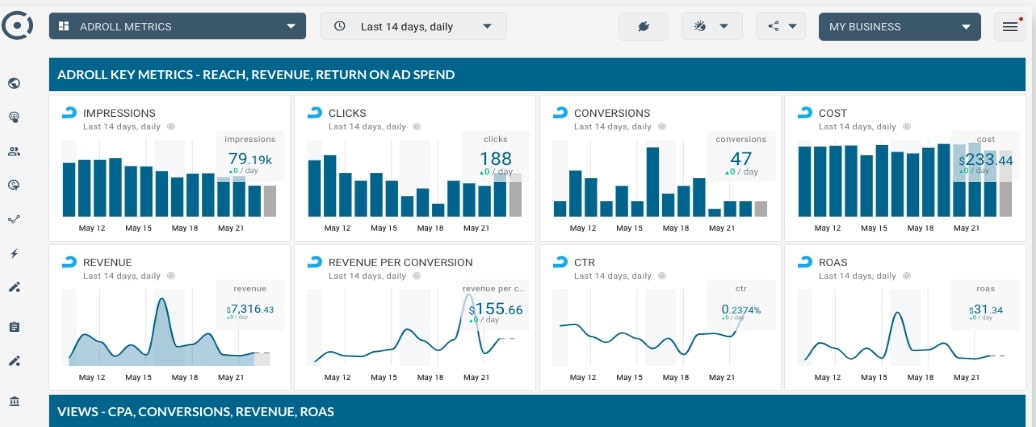Image resolution: width=1036 pixels, height=427 pixels.
Task: Click the IMPRESSIONS widget title
Action: (119, 113)
